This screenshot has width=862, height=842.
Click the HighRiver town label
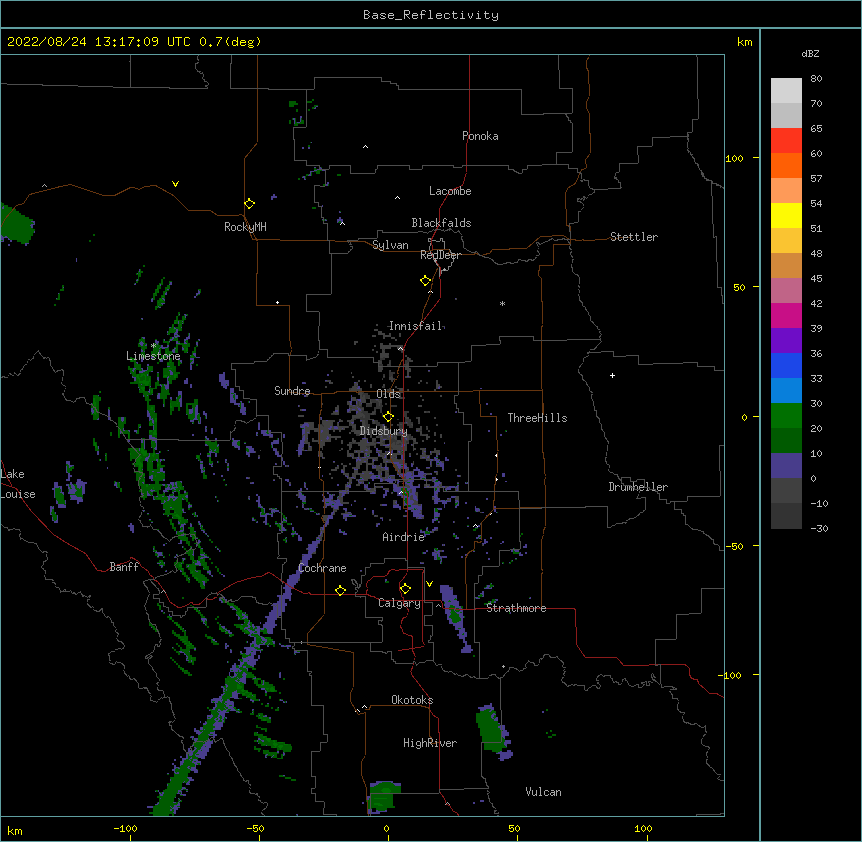pyautogui.click(x=430, y=743)
